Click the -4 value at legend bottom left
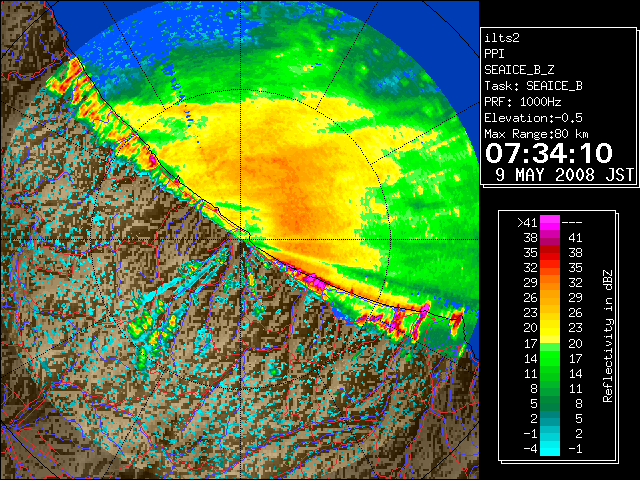Viewport: 640px width, 480px height. tap(530, 449)
